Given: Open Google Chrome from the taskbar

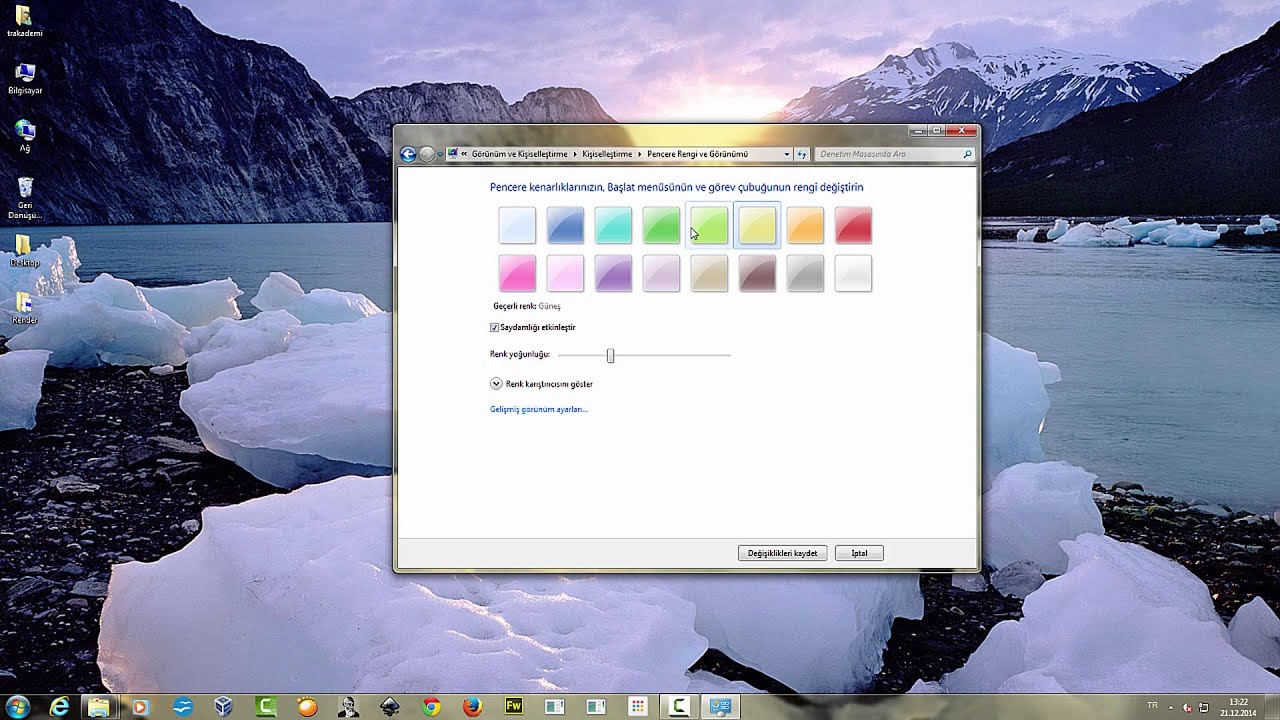Looking at the screenshot, I should (432, 705).
